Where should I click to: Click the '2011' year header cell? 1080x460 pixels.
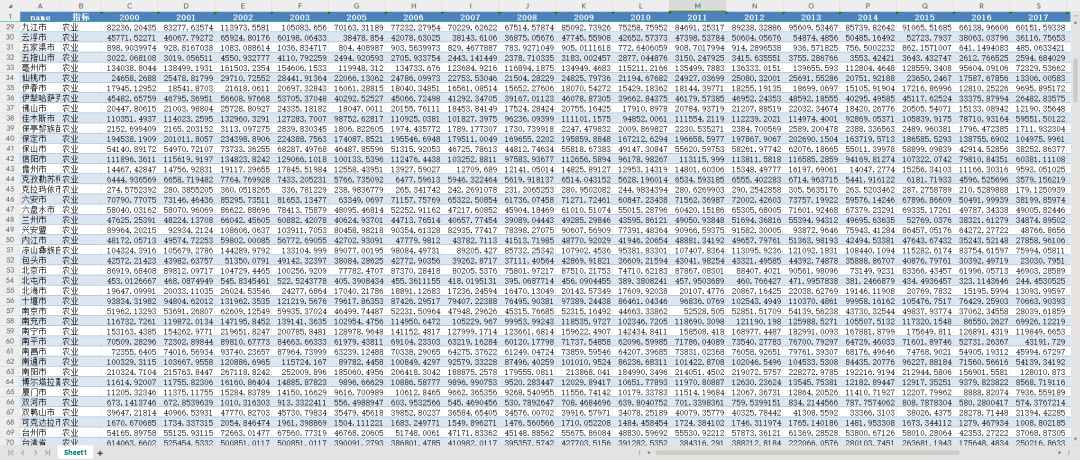(697, 17)
